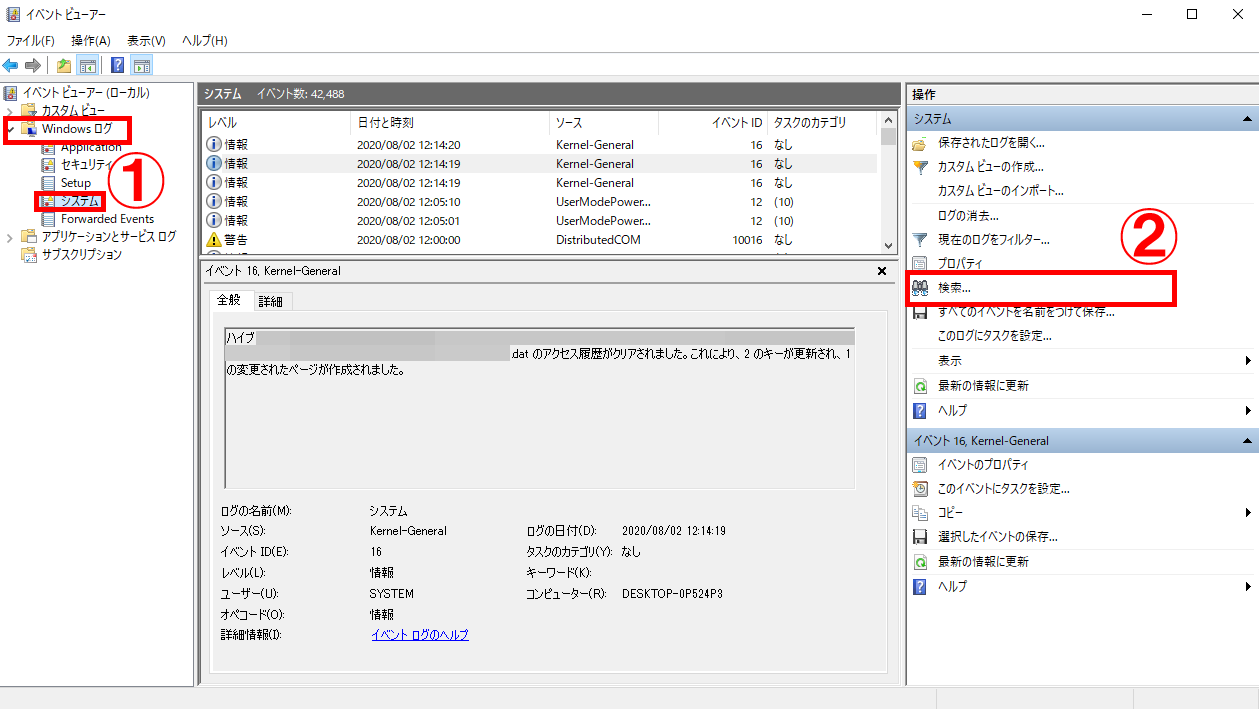Image resolution: width=1259 pixels, height=709 pixels.
Task: Click the event list scrollbar down arrow
Action: click(888, 245)
